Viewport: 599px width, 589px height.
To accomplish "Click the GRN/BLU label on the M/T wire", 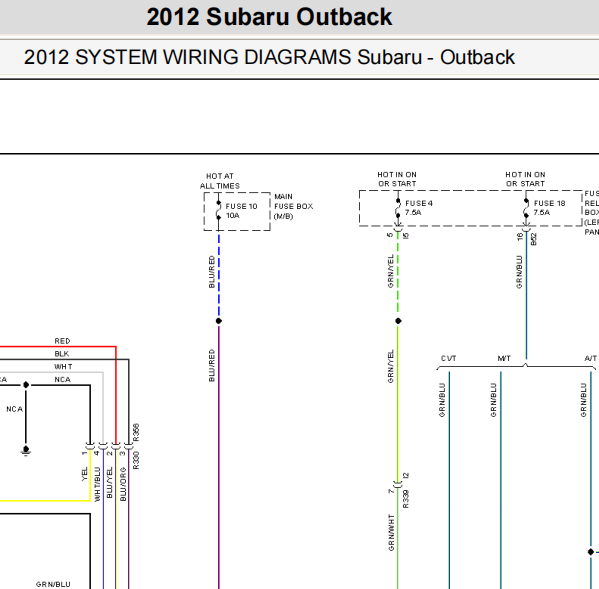I will pyautogui.click(x=494, y=400).
